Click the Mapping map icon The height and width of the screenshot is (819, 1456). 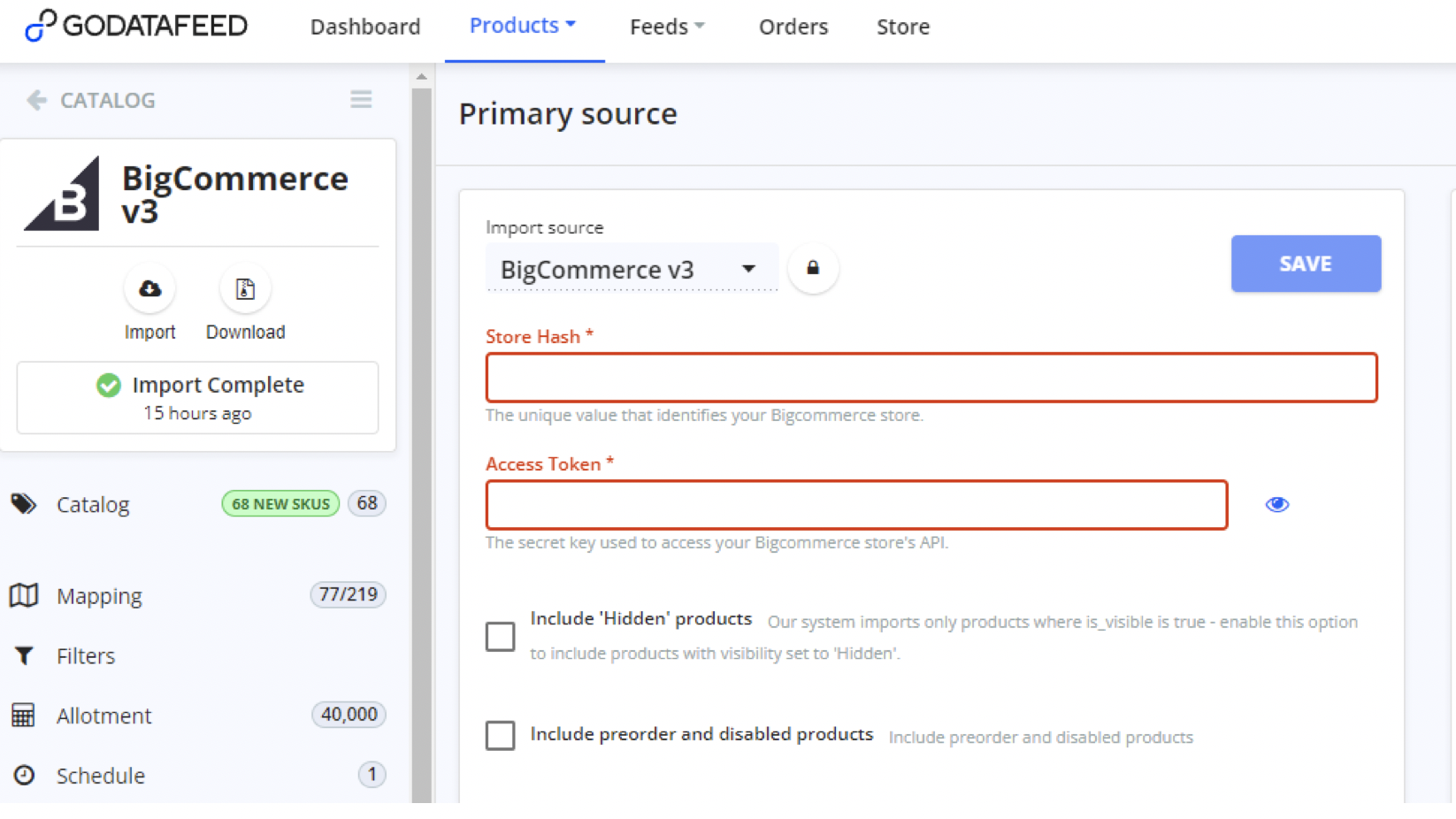click(x=24, y=595)
